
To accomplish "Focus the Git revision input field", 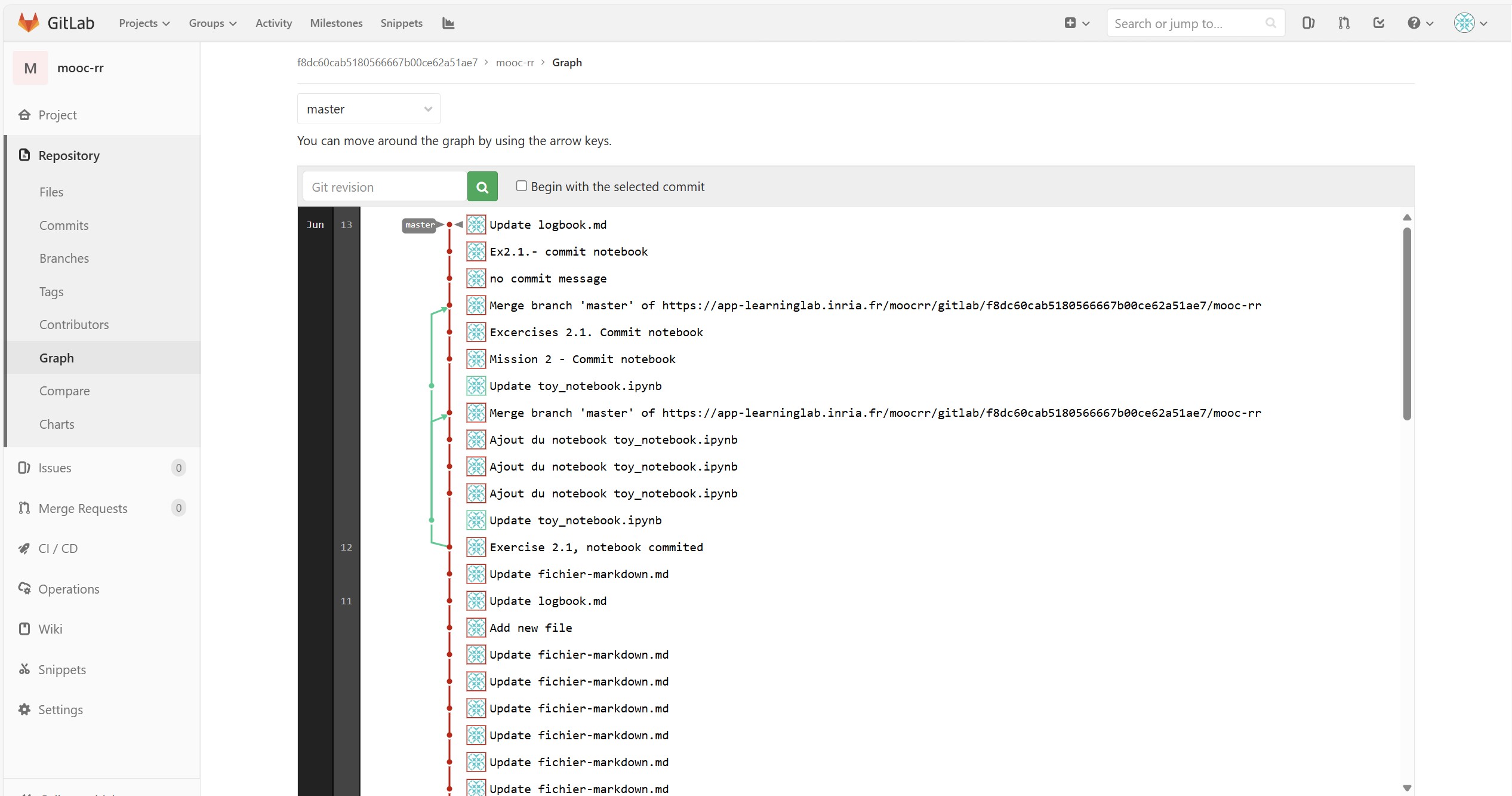I will pos(385,187).
